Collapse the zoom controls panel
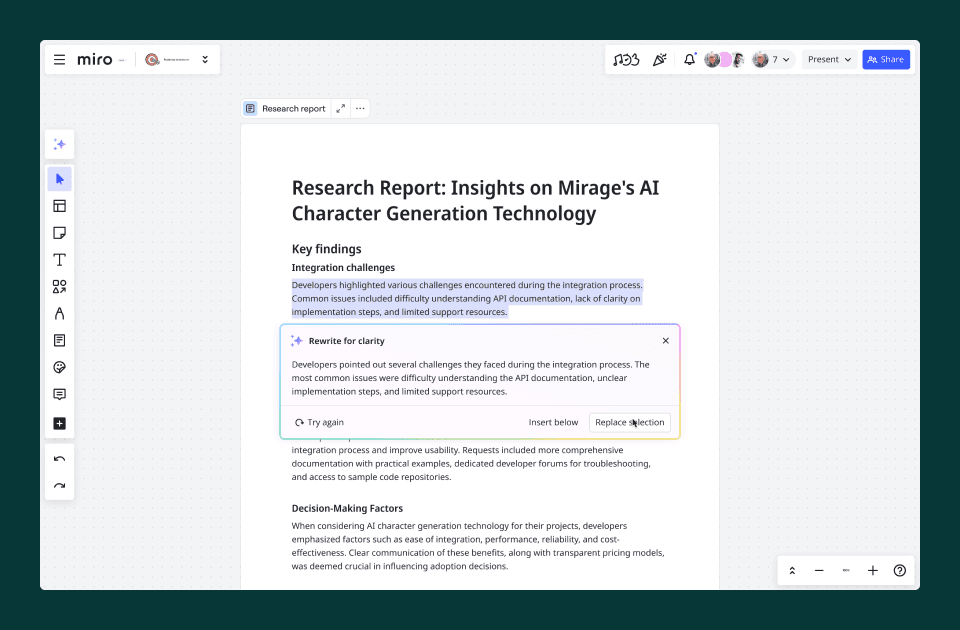Image resolution: width=960 pixels, height=630 pixels. pos(792,571)
